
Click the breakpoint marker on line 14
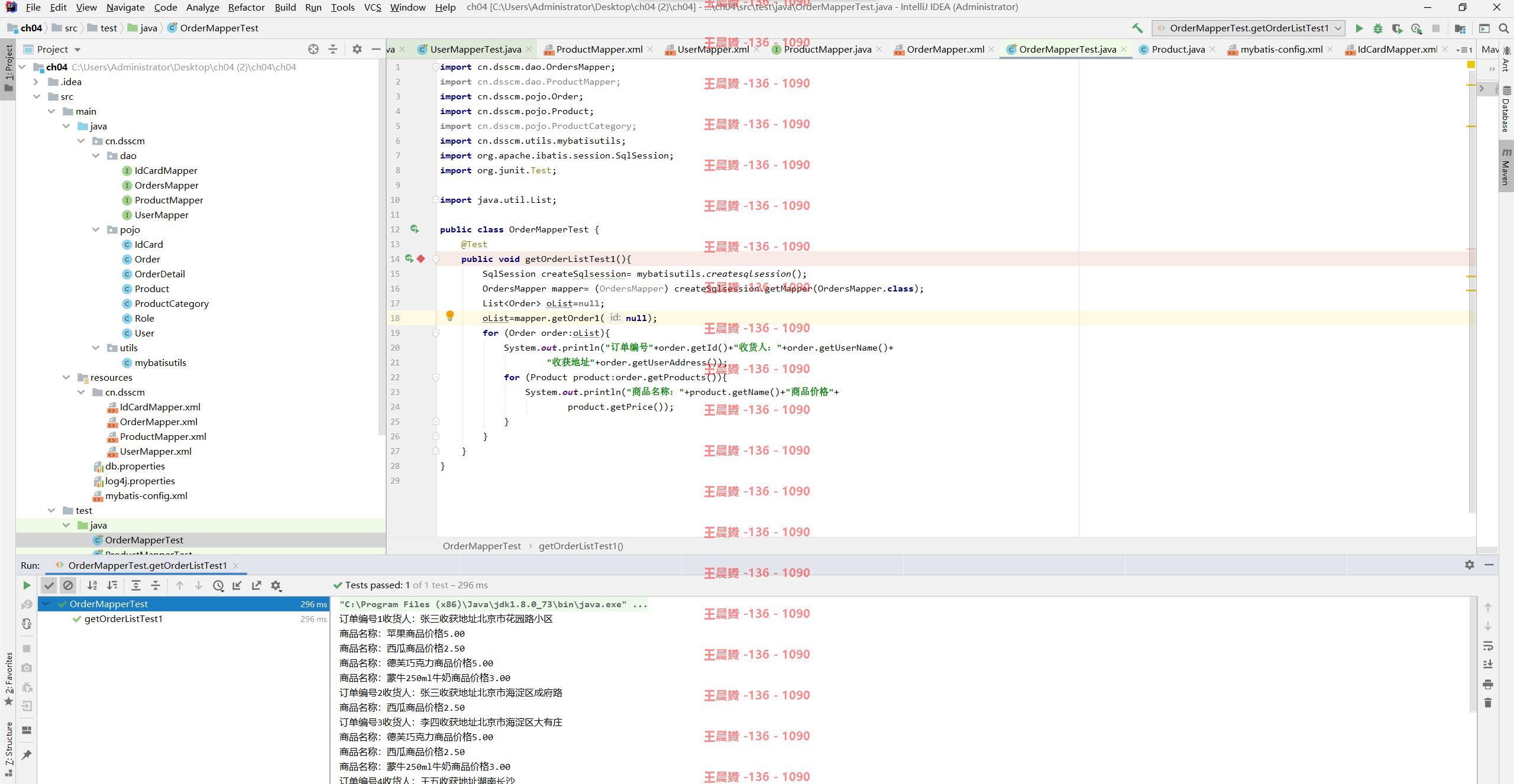point(421,259)
